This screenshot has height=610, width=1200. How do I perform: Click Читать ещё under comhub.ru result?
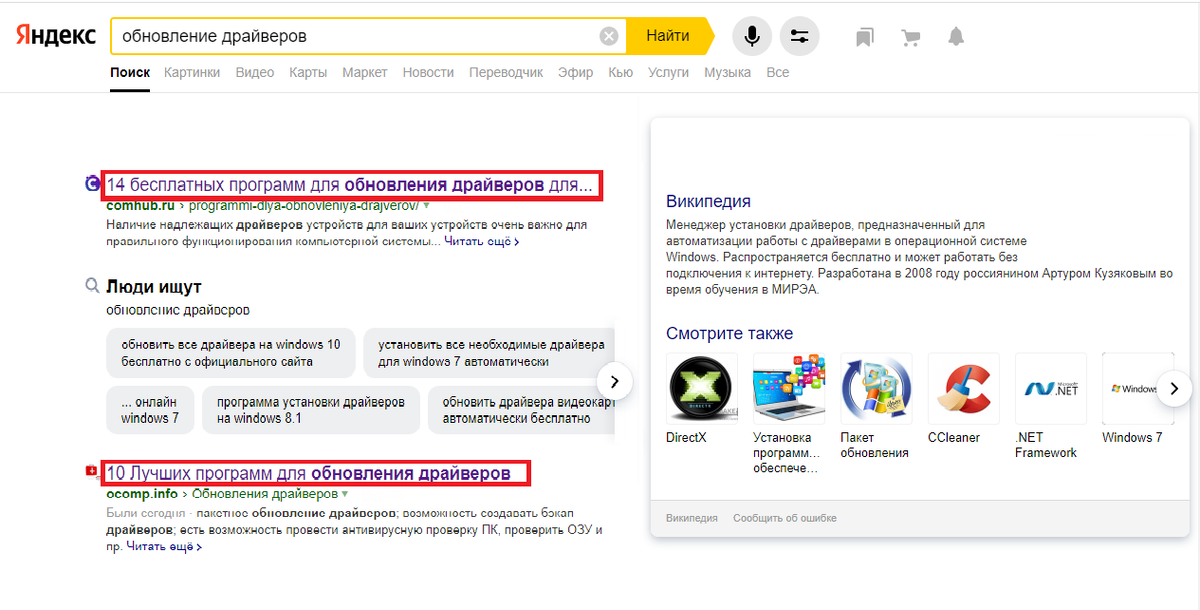[481, 241]
